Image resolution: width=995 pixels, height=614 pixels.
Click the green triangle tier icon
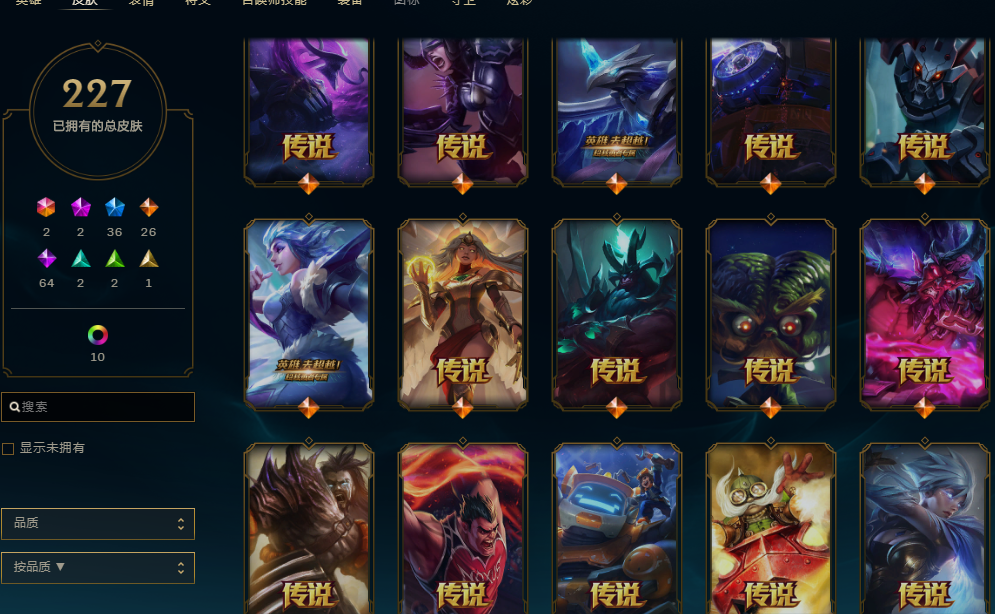click(x=115, y=258)
